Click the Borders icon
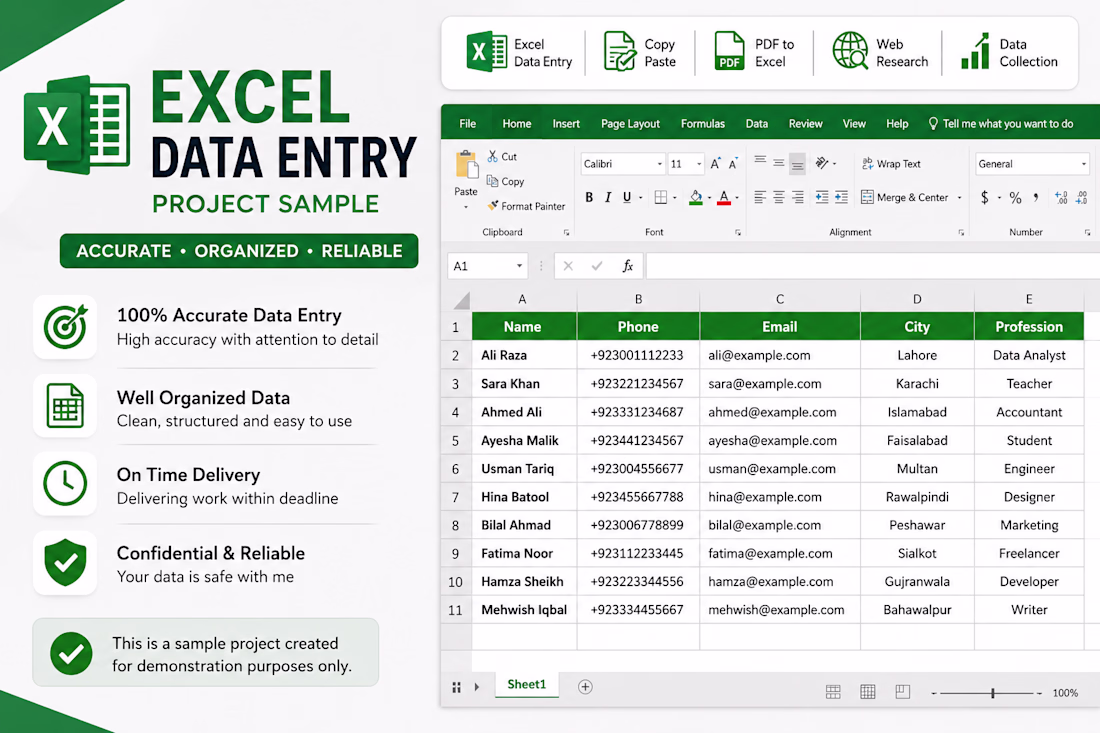This screenshot has height=733, width=1100. (661, 197)
